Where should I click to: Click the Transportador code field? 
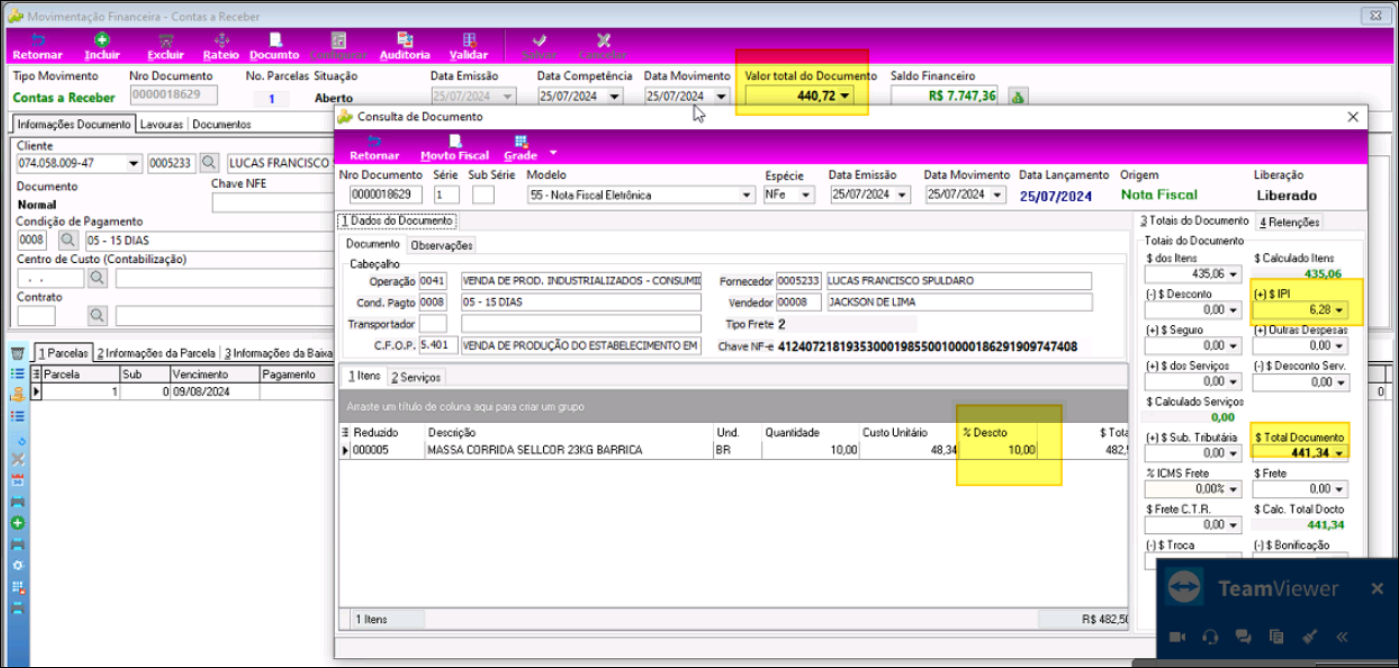pyautogui.click(x=433, y=324)
